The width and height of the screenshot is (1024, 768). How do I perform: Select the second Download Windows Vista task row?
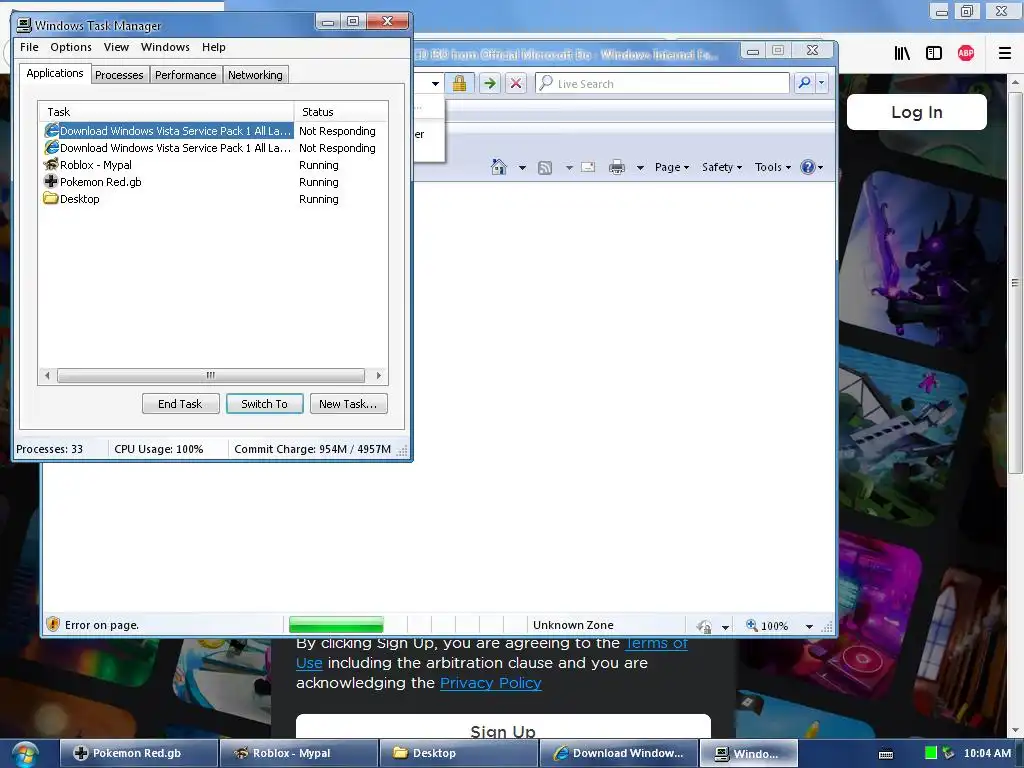pos(212,148)
